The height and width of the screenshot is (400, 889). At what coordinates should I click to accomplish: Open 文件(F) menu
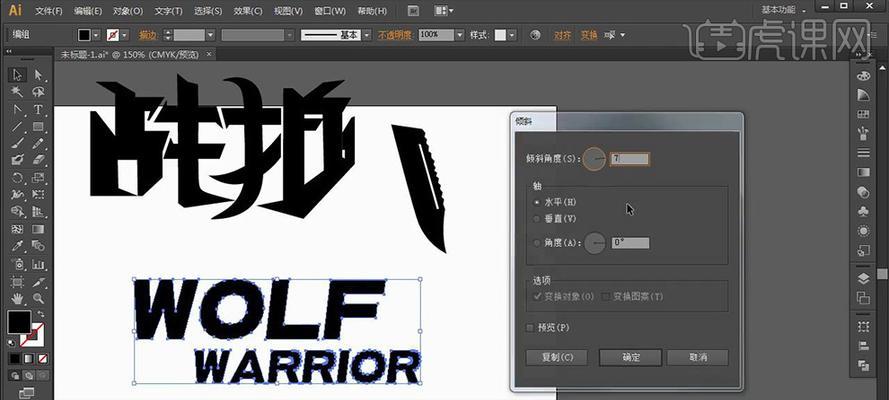click(x=49, y=11)
